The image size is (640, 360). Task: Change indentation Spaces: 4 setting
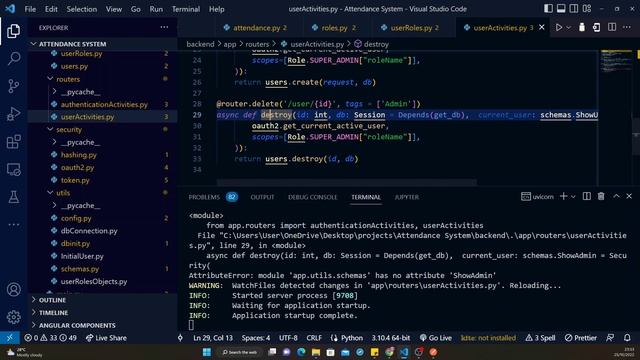(x=256, y=338)
